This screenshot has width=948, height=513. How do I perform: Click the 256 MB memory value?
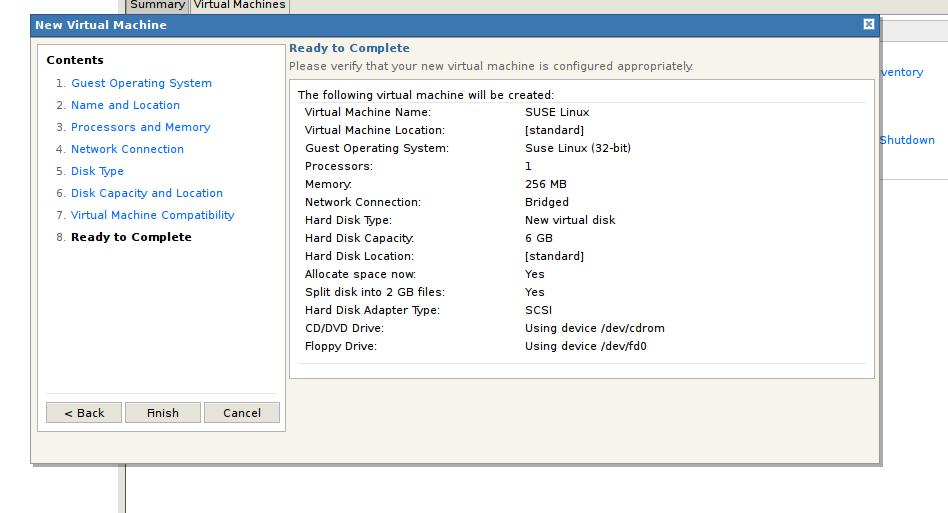click(545, 185)
